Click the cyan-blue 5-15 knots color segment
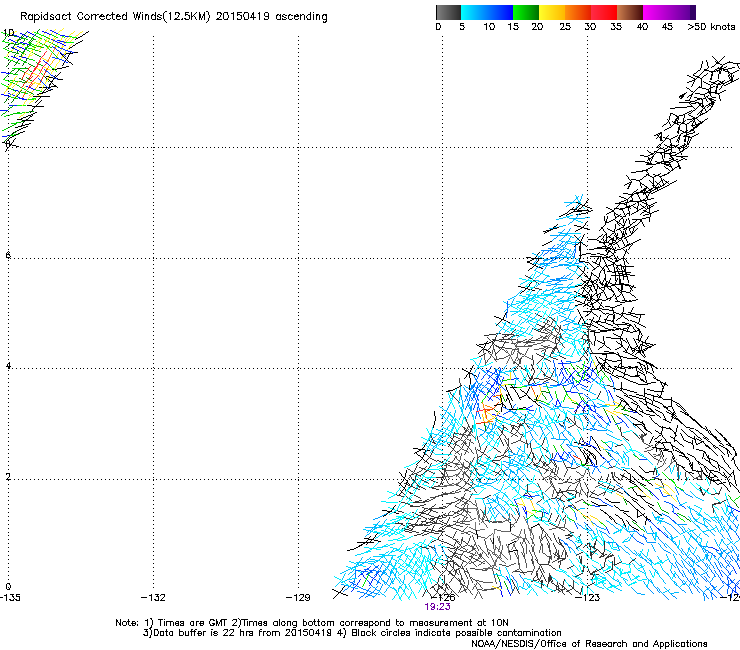 [x=487, y=12]
